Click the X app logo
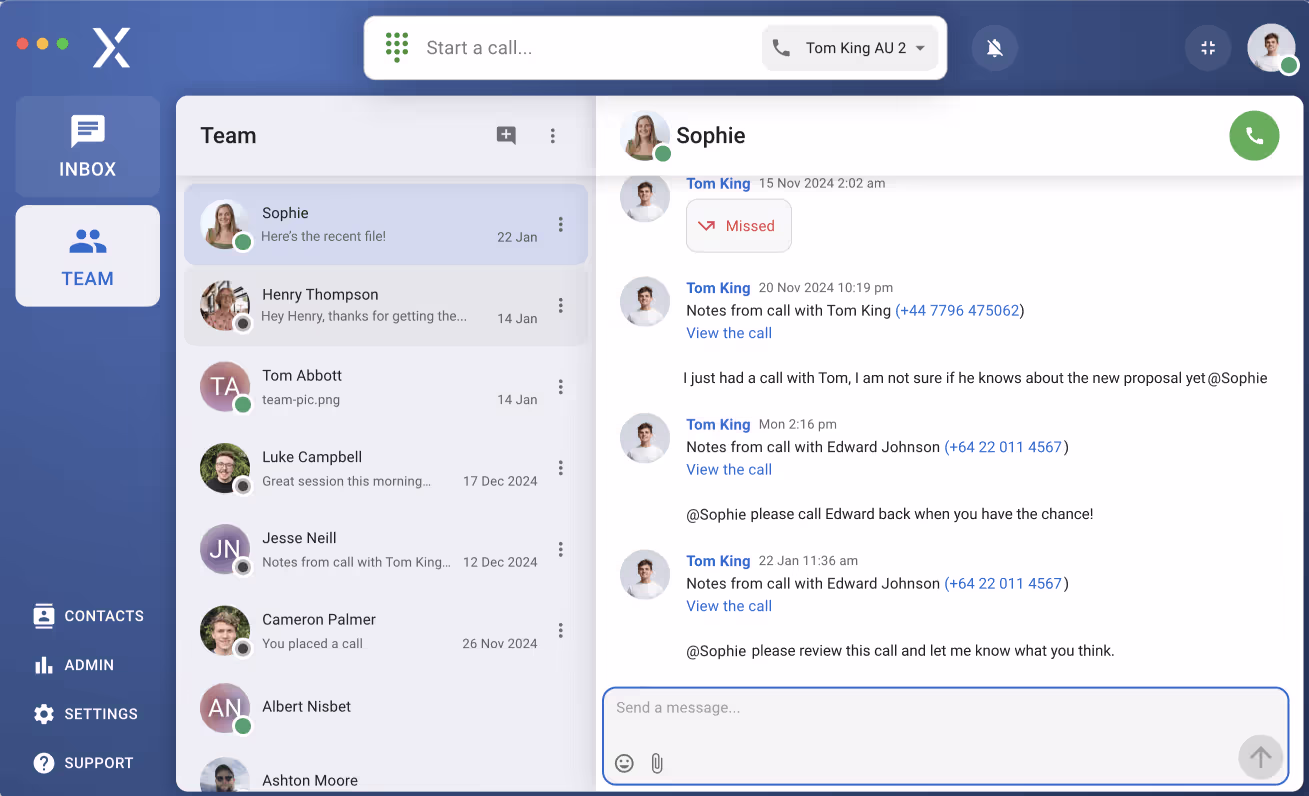 112,48
